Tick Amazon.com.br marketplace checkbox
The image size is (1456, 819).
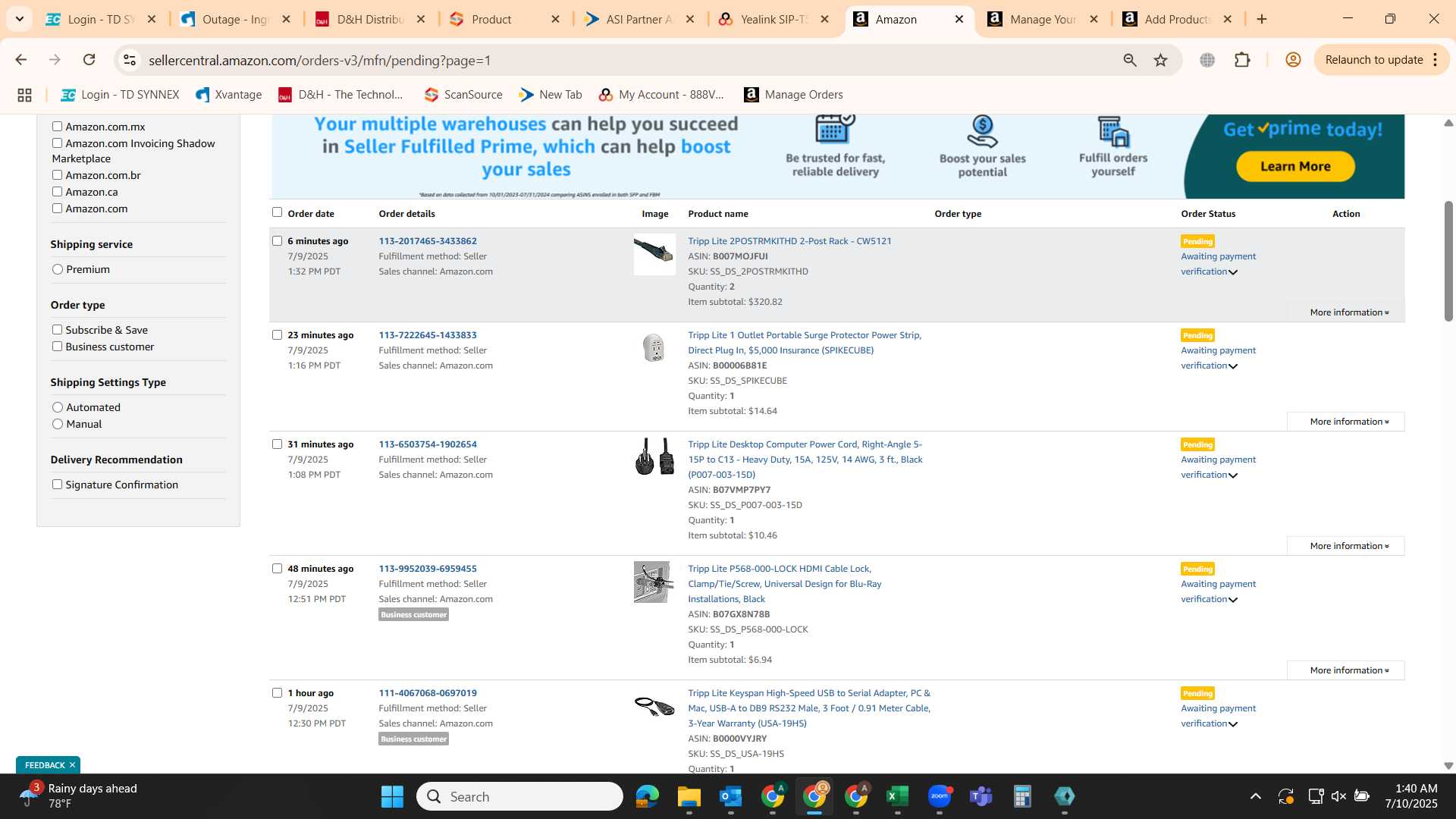pos(57,175)
